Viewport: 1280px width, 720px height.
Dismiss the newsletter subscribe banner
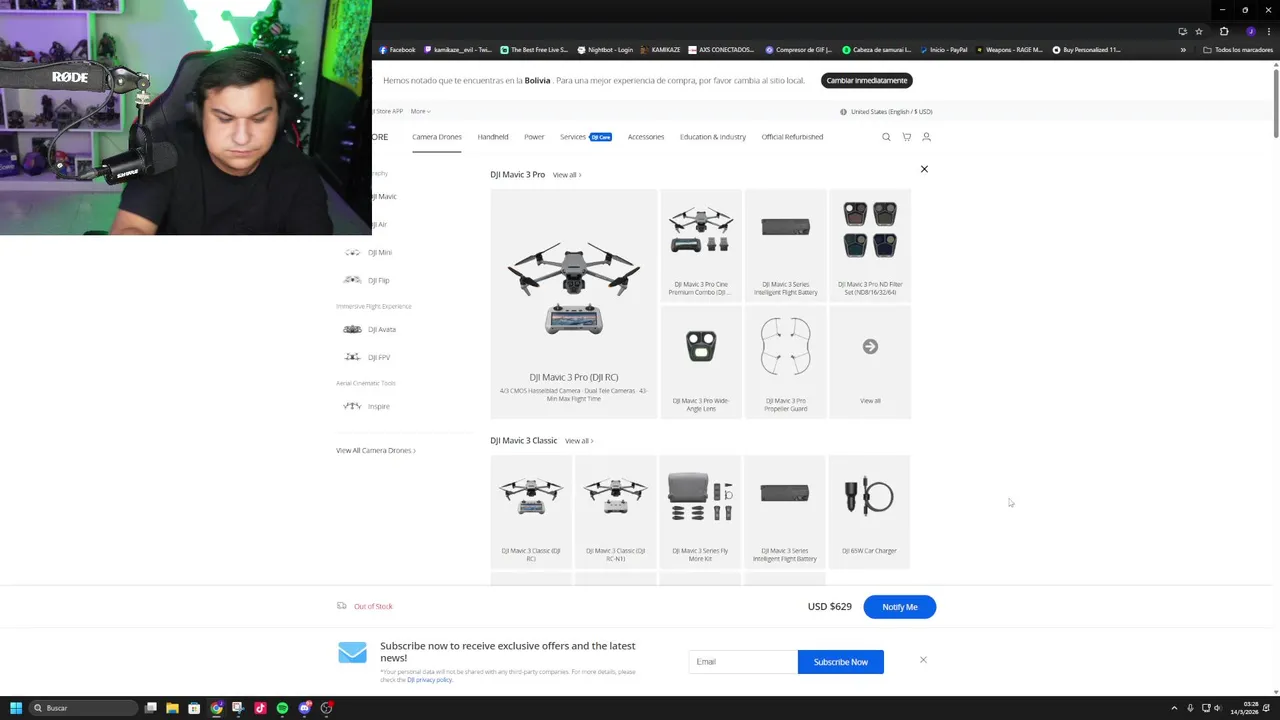pos(923,660)
